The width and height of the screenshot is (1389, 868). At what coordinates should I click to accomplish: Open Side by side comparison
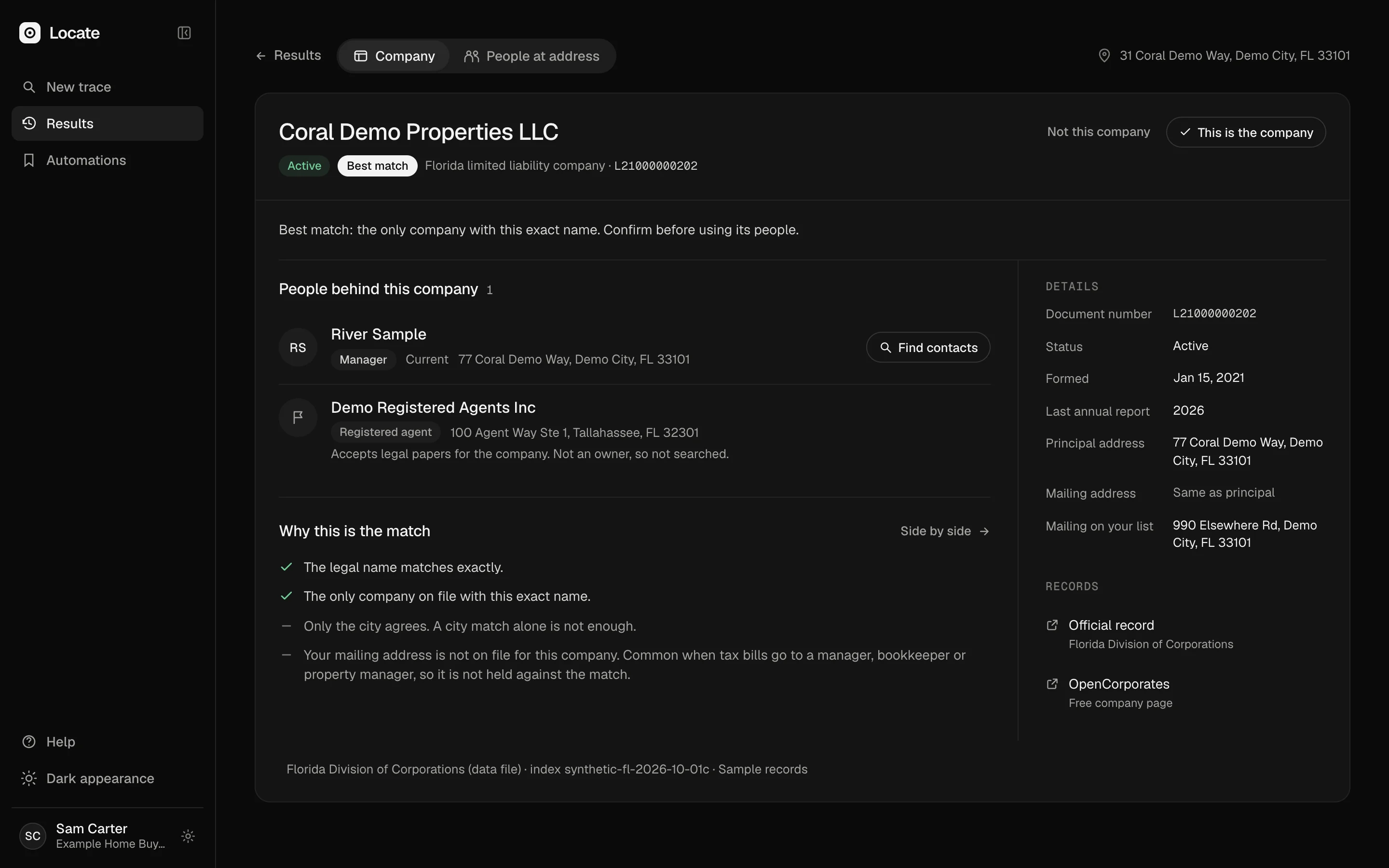945,531
